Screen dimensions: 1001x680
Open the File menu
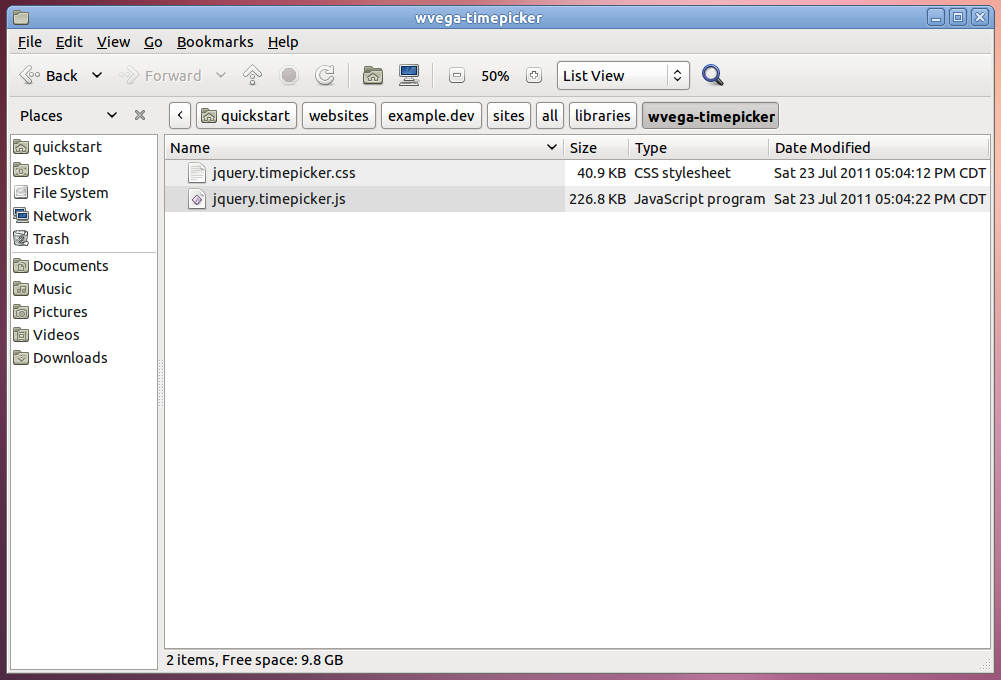29,42
